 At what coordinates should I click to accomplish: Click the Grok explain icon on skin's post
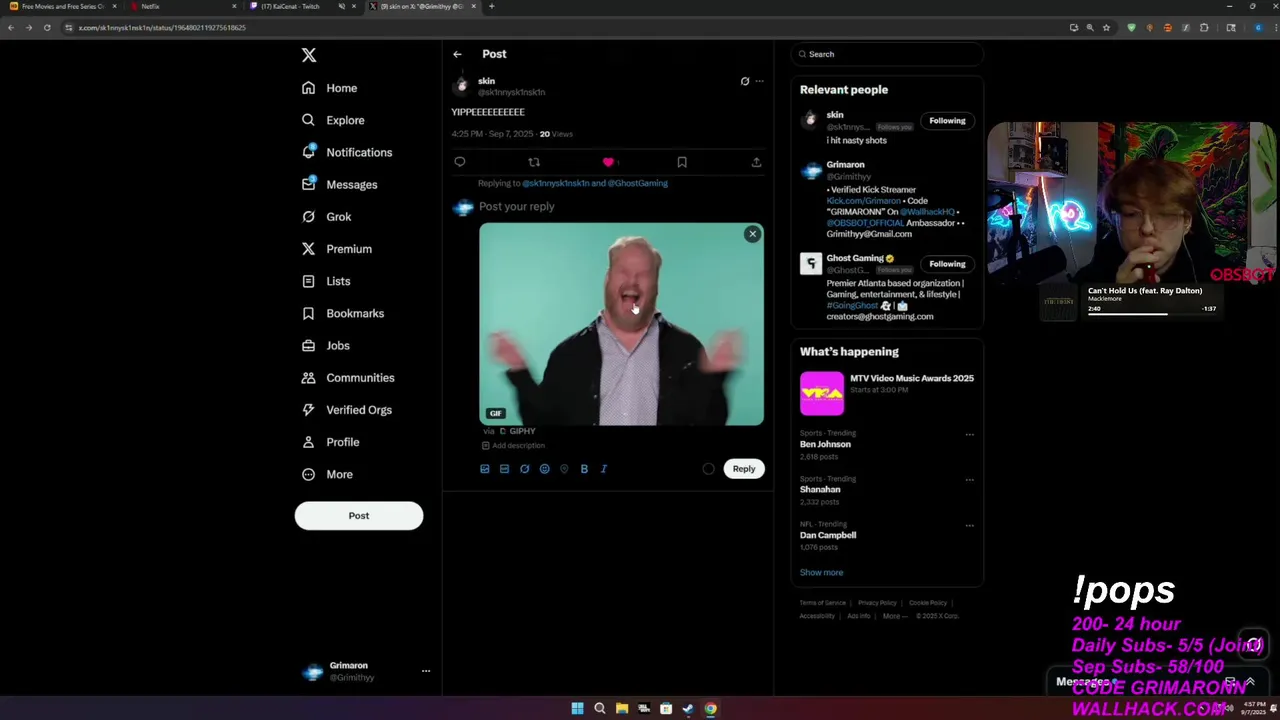pos(744,81)
